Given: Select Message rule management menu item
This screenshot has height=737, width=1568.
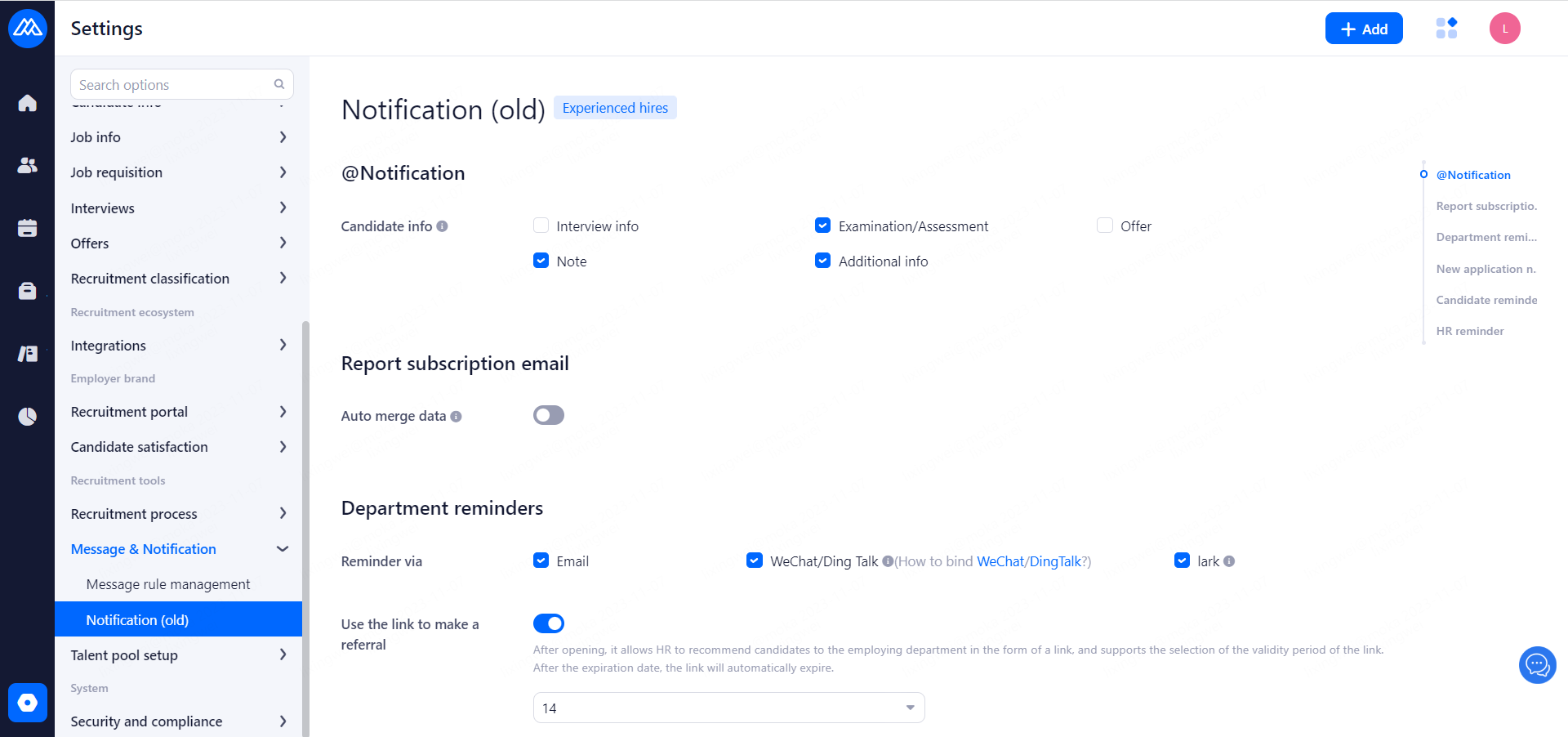Looking at the screenshot, I should pos(168,584).
